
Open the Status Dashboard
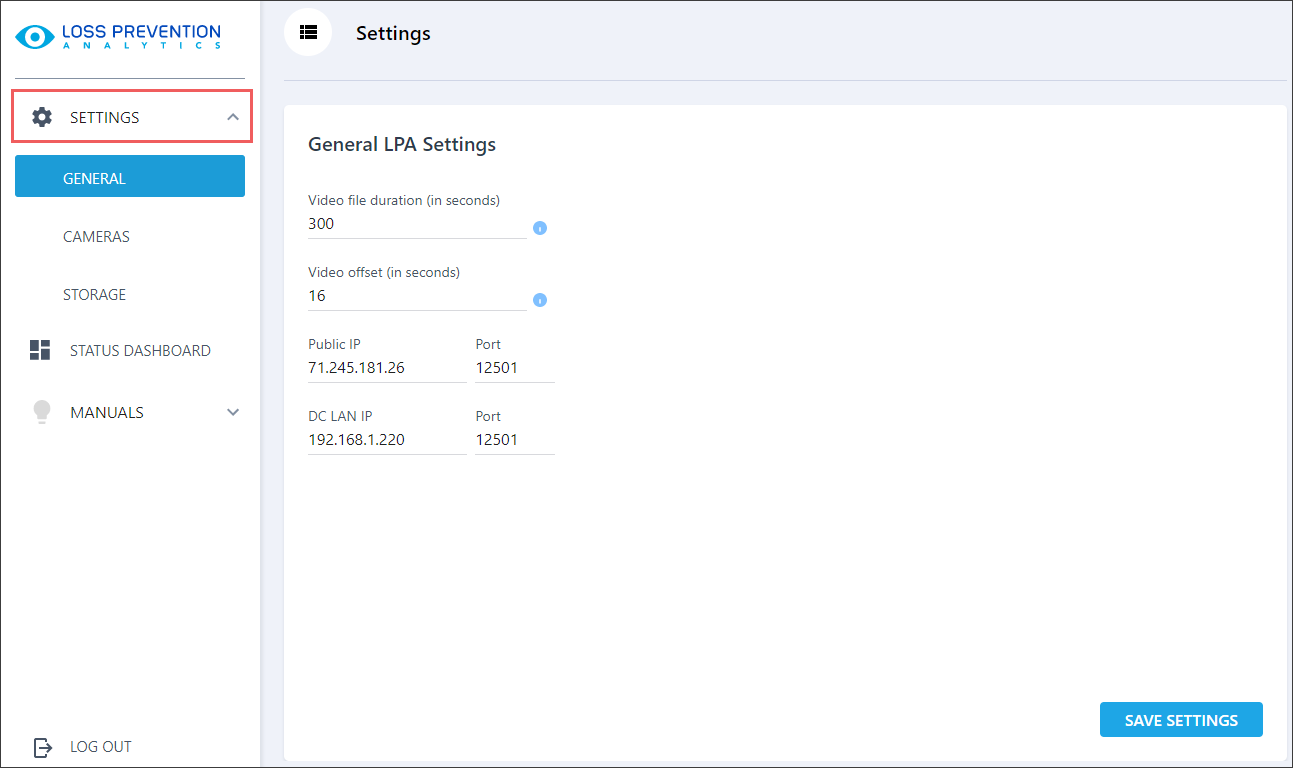(x=140, y=351)
